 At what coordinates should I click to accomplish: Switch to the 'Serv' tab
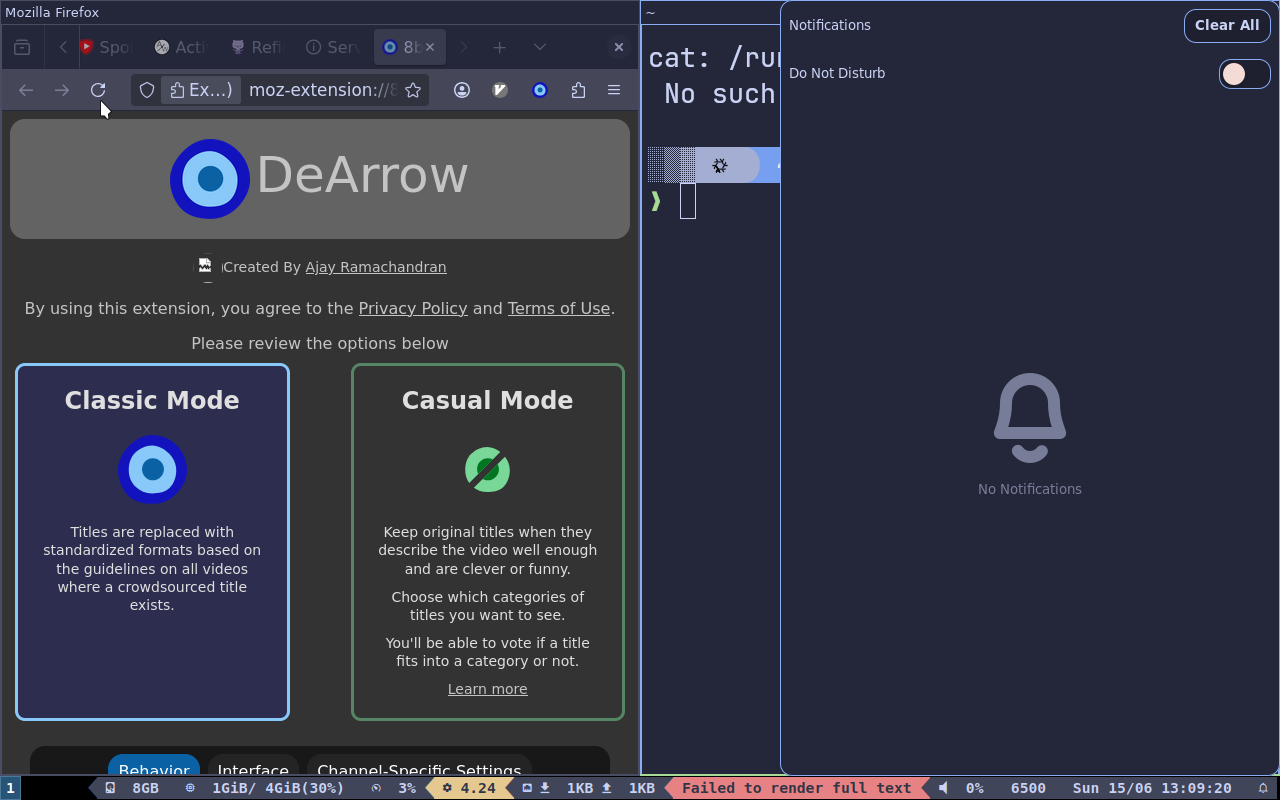(332, 47)
